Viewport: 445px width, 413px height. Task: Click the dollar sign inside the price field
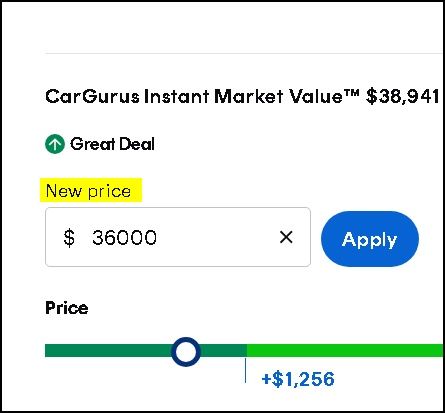pos(69,238)
